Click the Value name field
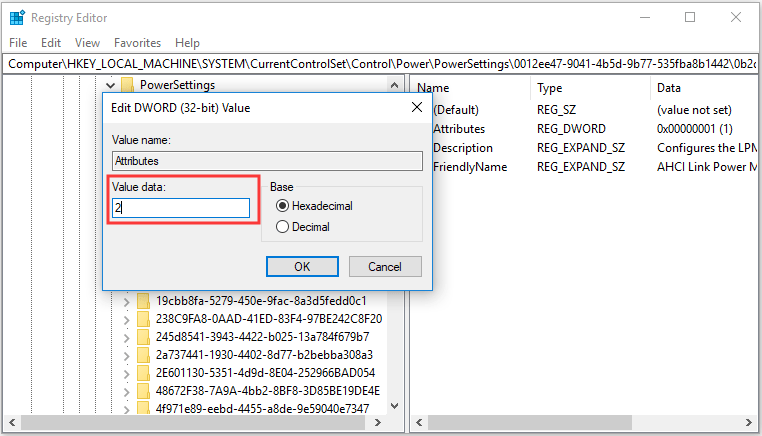Screen dimensions: 762x436 [x=267, y=161]
